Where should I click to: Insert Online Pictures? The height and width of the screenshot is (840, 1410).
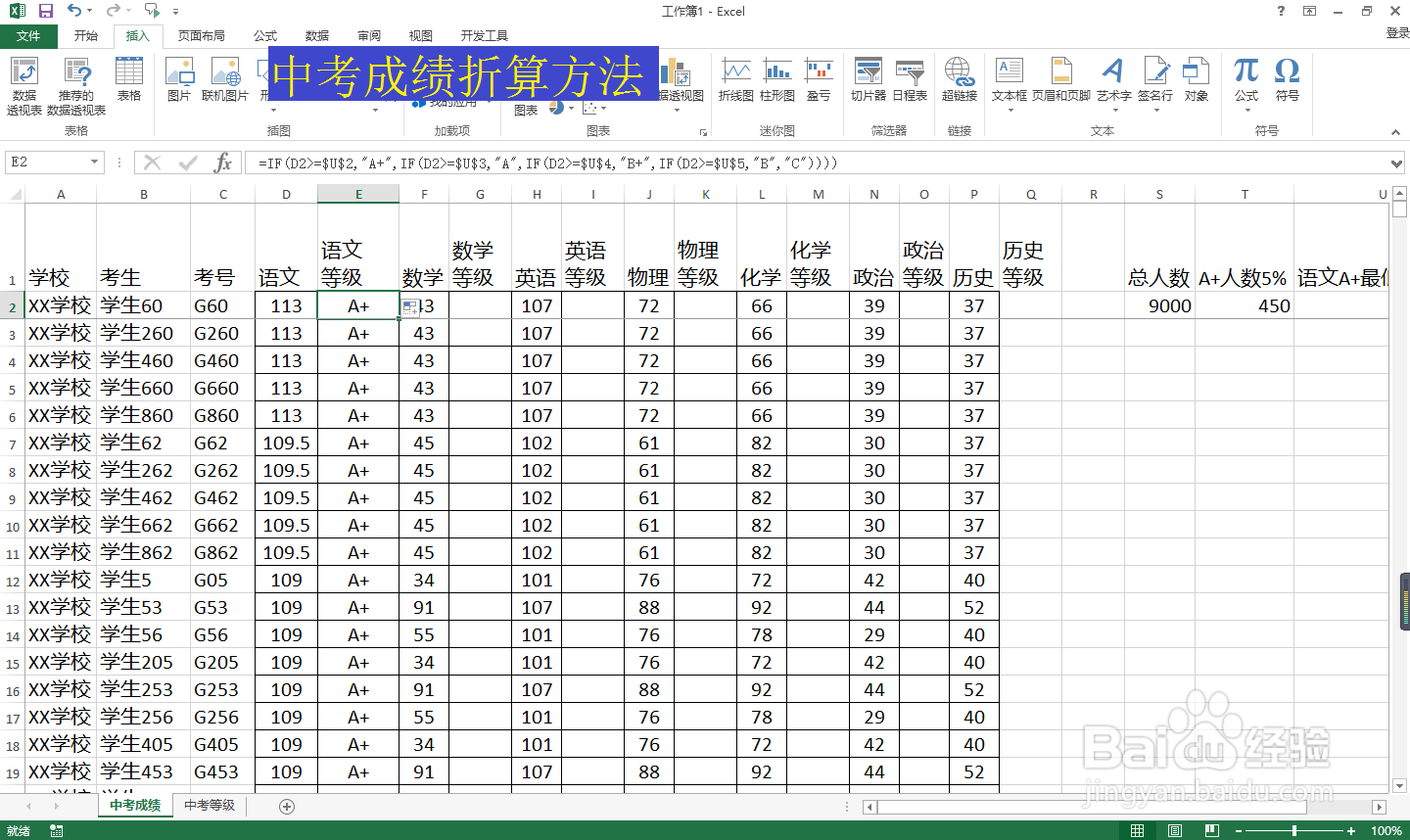(x=225, y=79)
